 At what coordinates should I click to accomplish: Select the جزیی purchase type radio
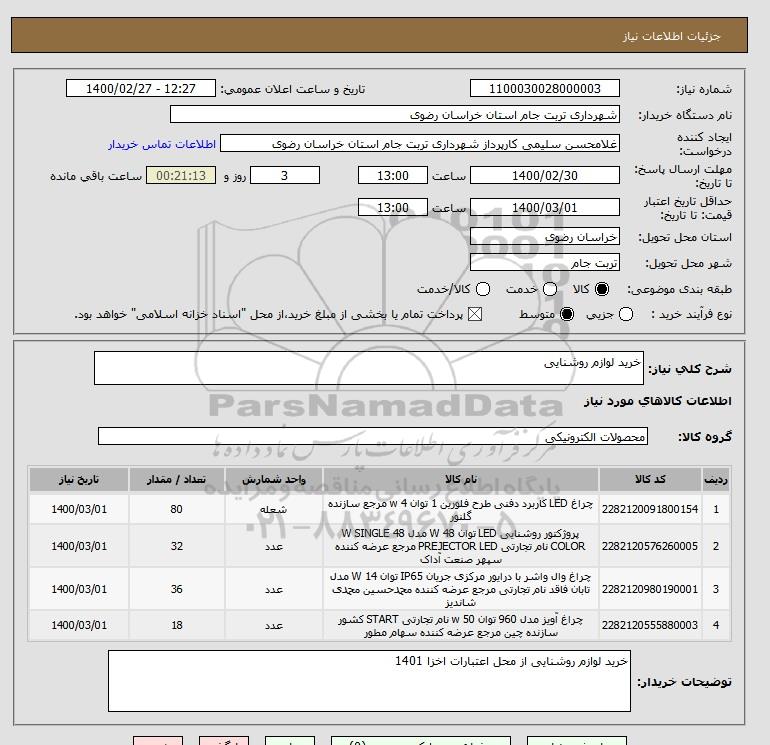tap(626, 314)
